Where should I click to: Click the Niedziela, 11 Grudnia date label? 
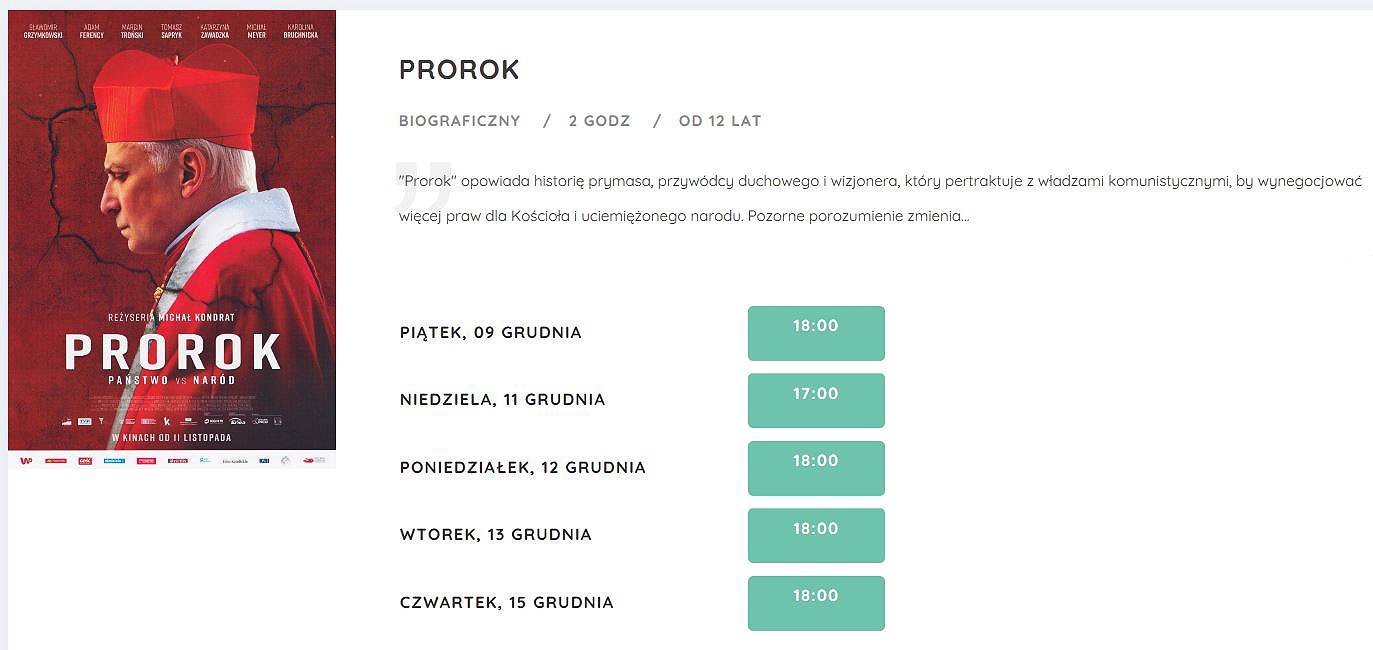coord(502,399)
